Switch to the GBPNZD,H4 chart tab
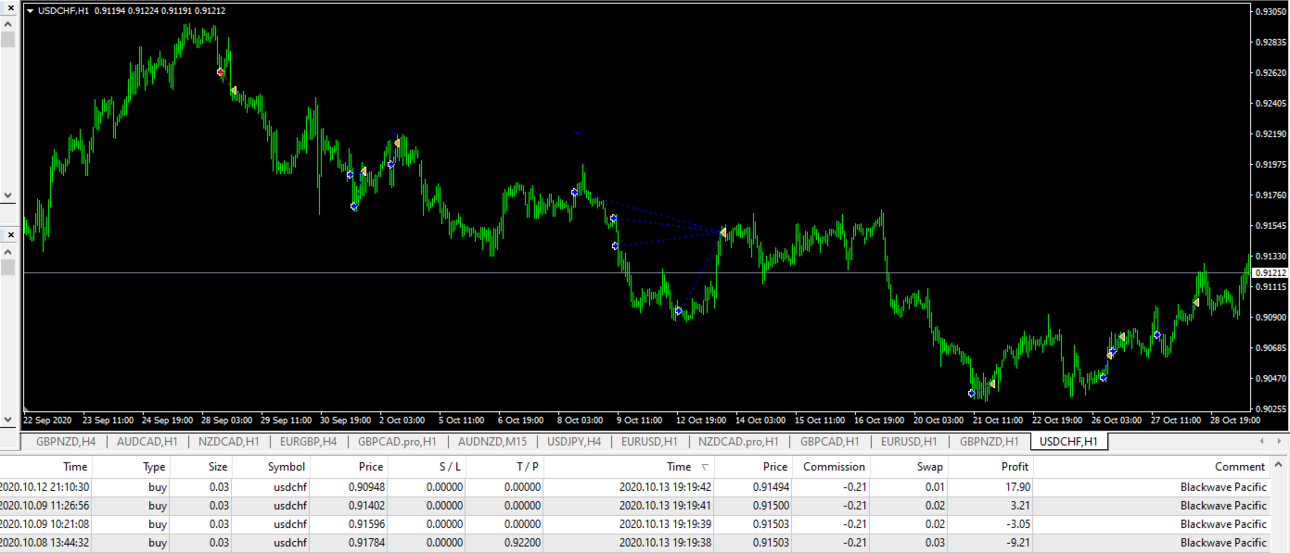Screen dimensions: 1290x553 pos(66,441)
